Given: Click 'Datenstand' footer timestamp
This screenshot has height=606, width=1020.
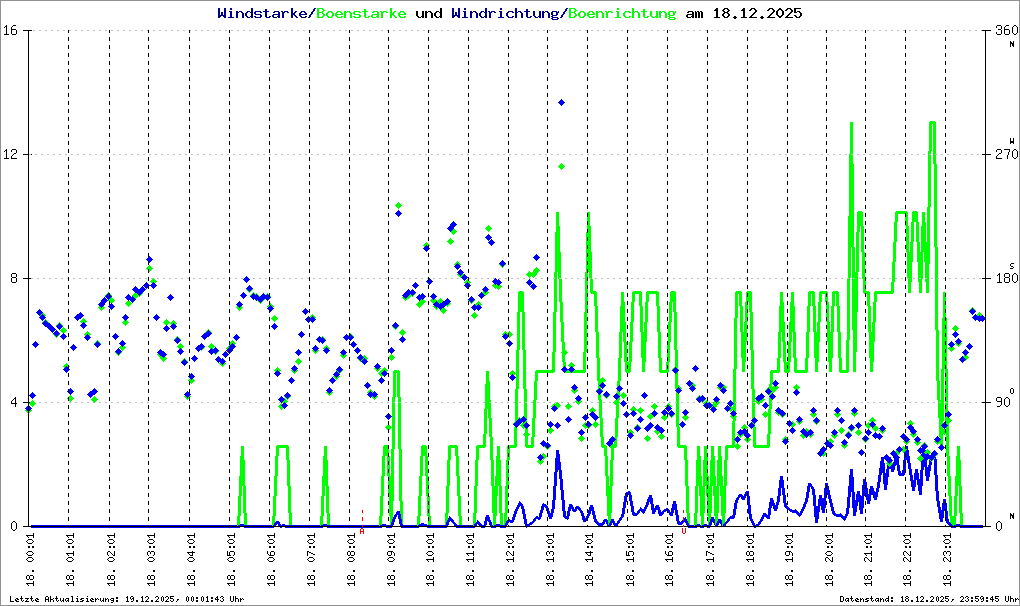Looking at the screenshot, I should (x=928, y=599).
